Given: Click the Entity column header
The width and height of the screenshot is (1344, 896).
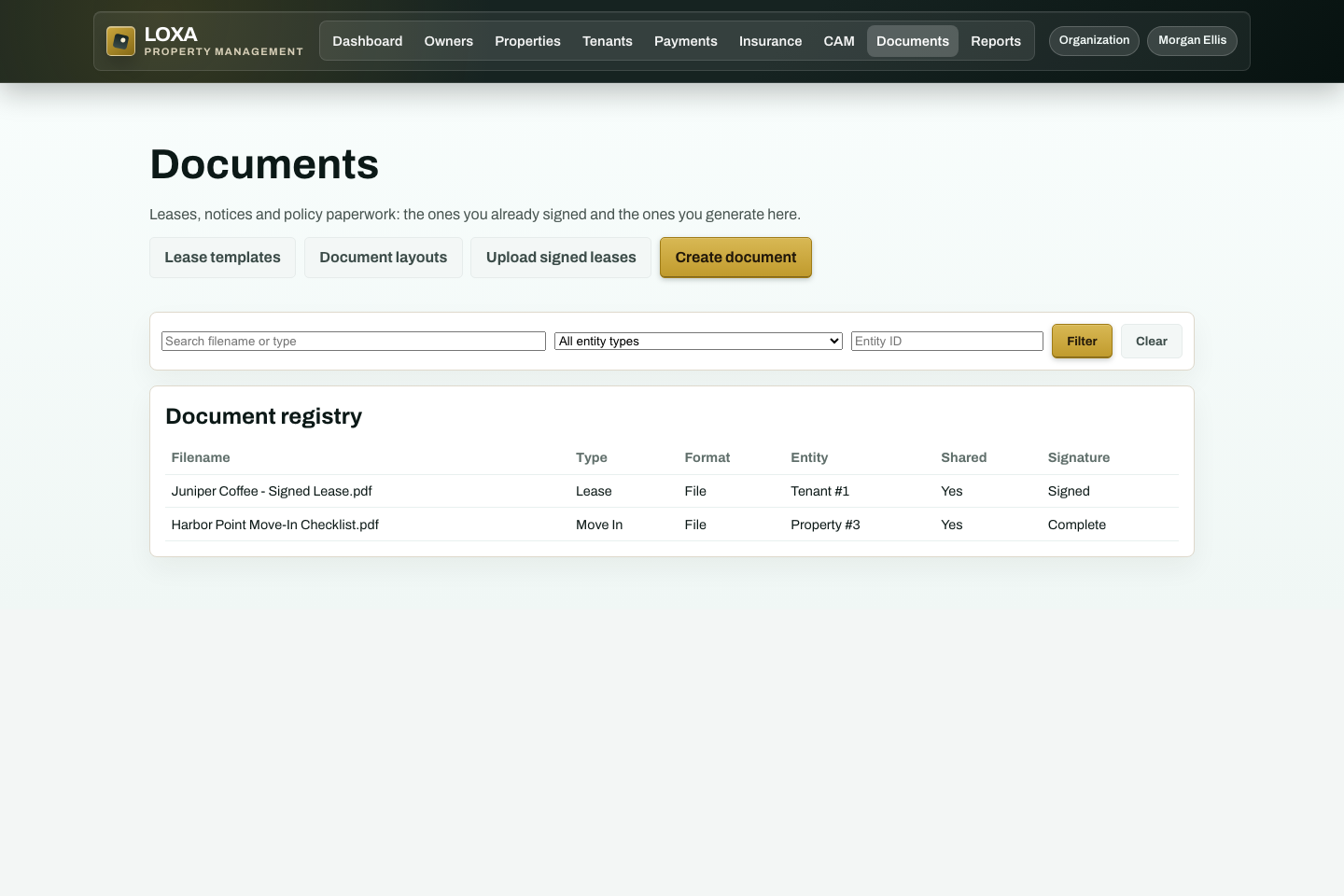Looking at the screenshot, I should [x=809, y=457].
